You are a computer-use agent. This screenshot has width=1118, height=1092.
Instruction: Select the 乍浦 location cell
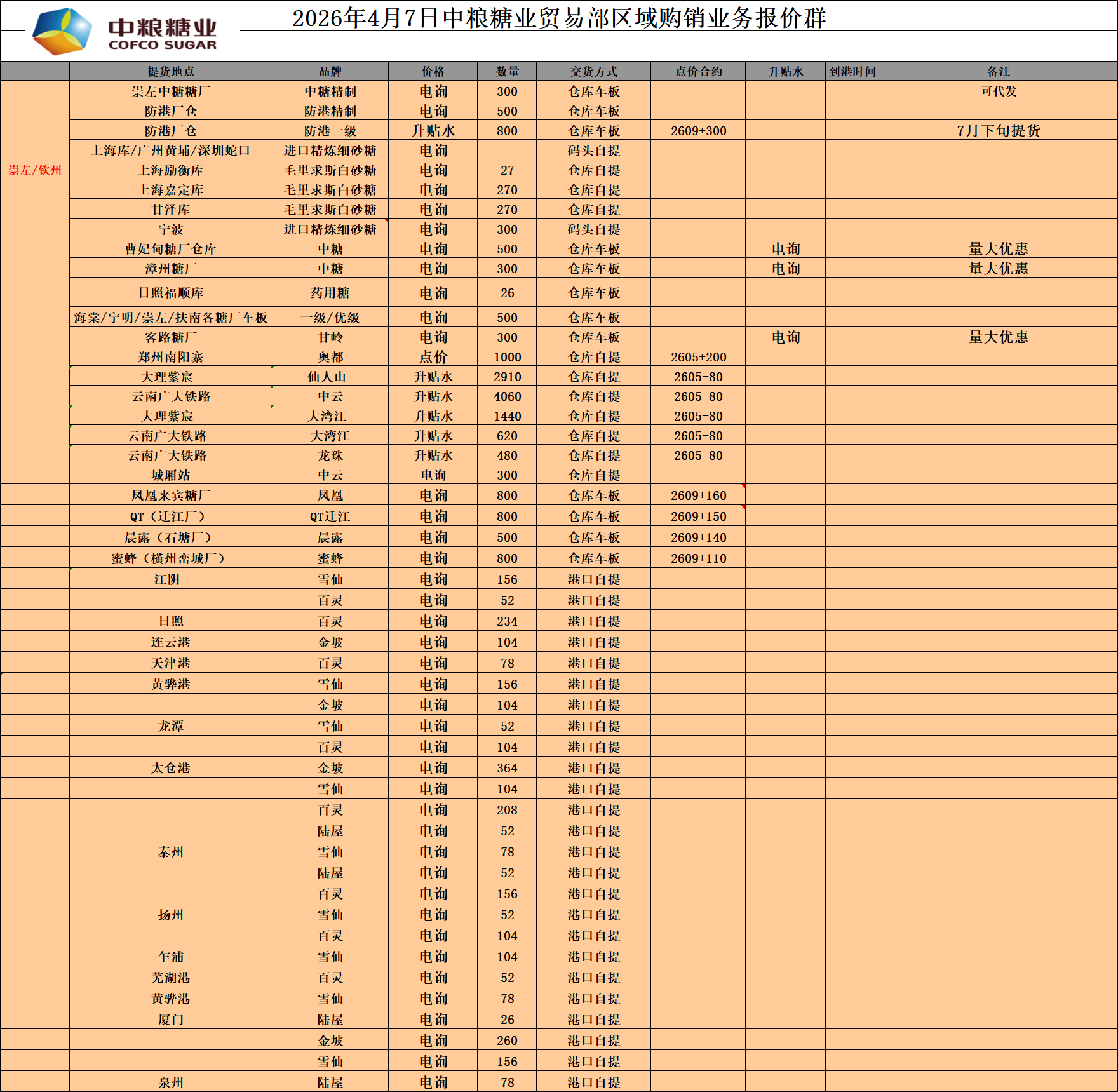click(x=170, y=956)
